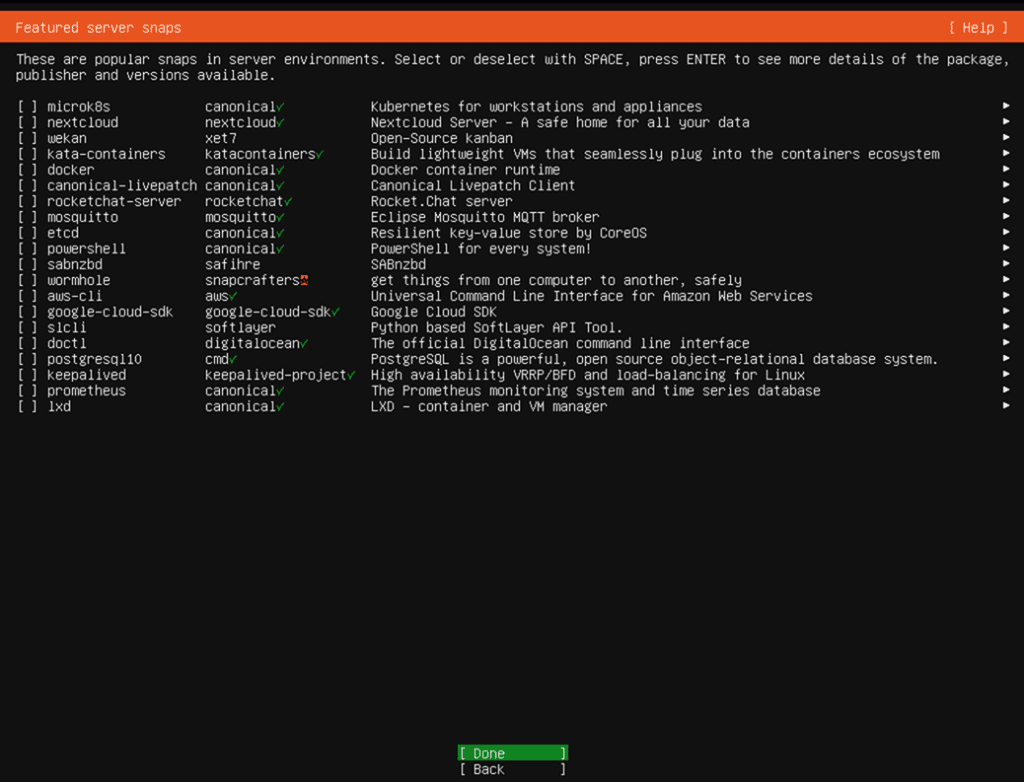Enable the kata-containers checkbox
Screen dimensions: 1024x782
[x=27, y=154]
